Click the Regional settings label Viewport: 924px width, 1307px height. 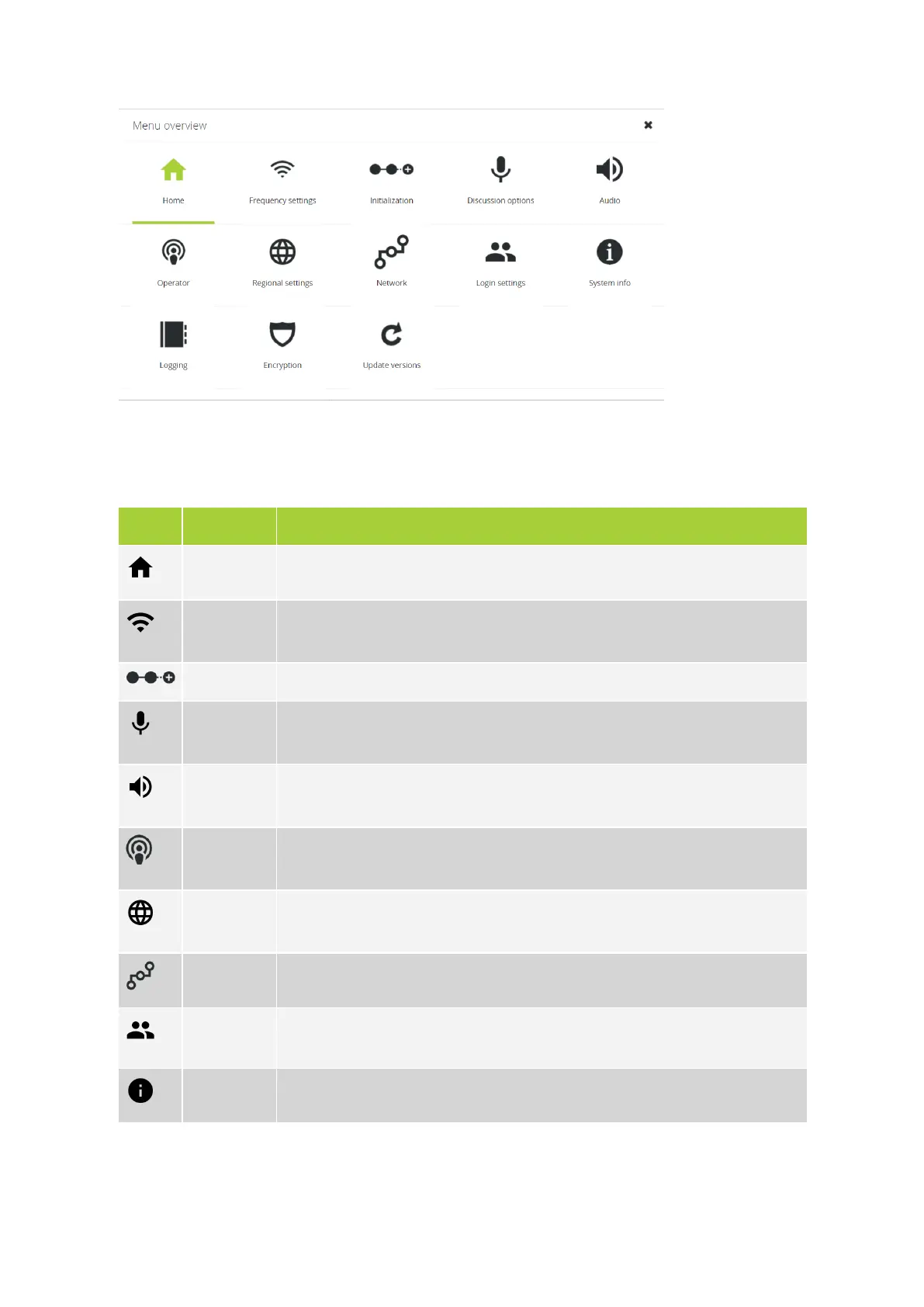282,283
